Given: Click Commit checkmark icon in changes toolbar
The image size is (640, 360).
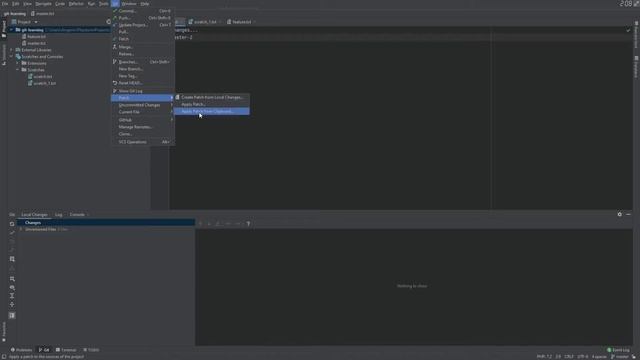Looking at the screenshot, I should tap(12, 233).
